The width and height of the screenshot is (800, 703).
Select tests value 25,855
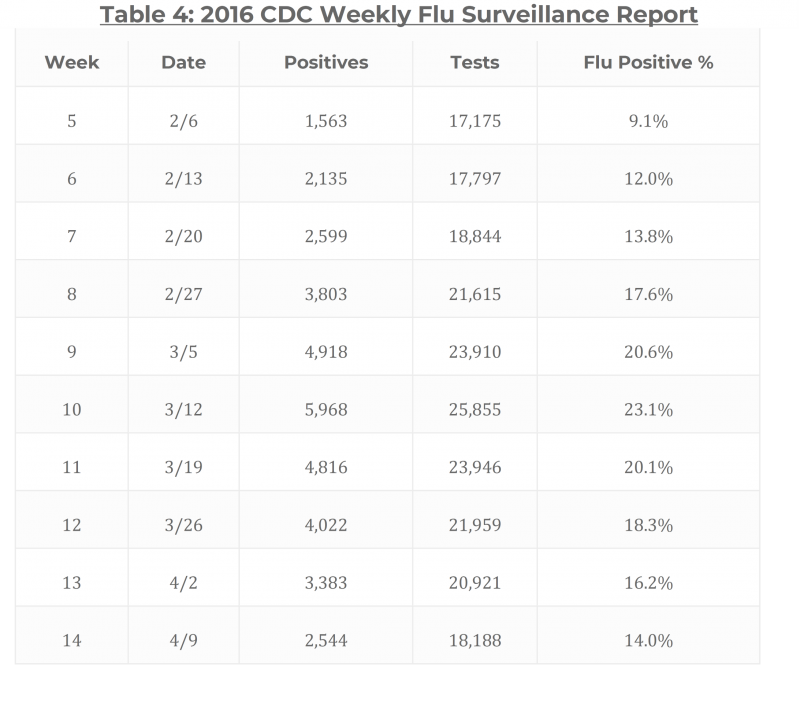tap(476, 410)
